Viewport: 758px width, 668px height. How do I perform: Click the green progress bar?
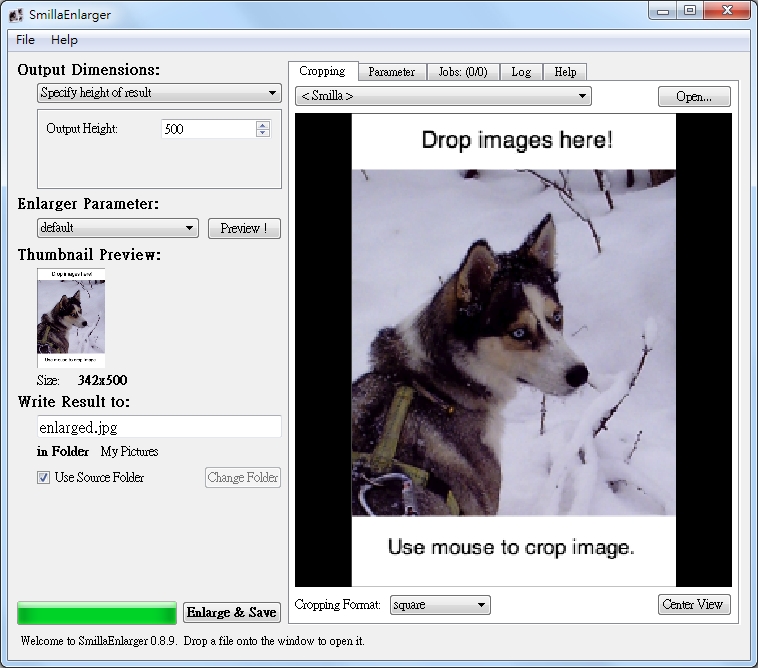97,613
